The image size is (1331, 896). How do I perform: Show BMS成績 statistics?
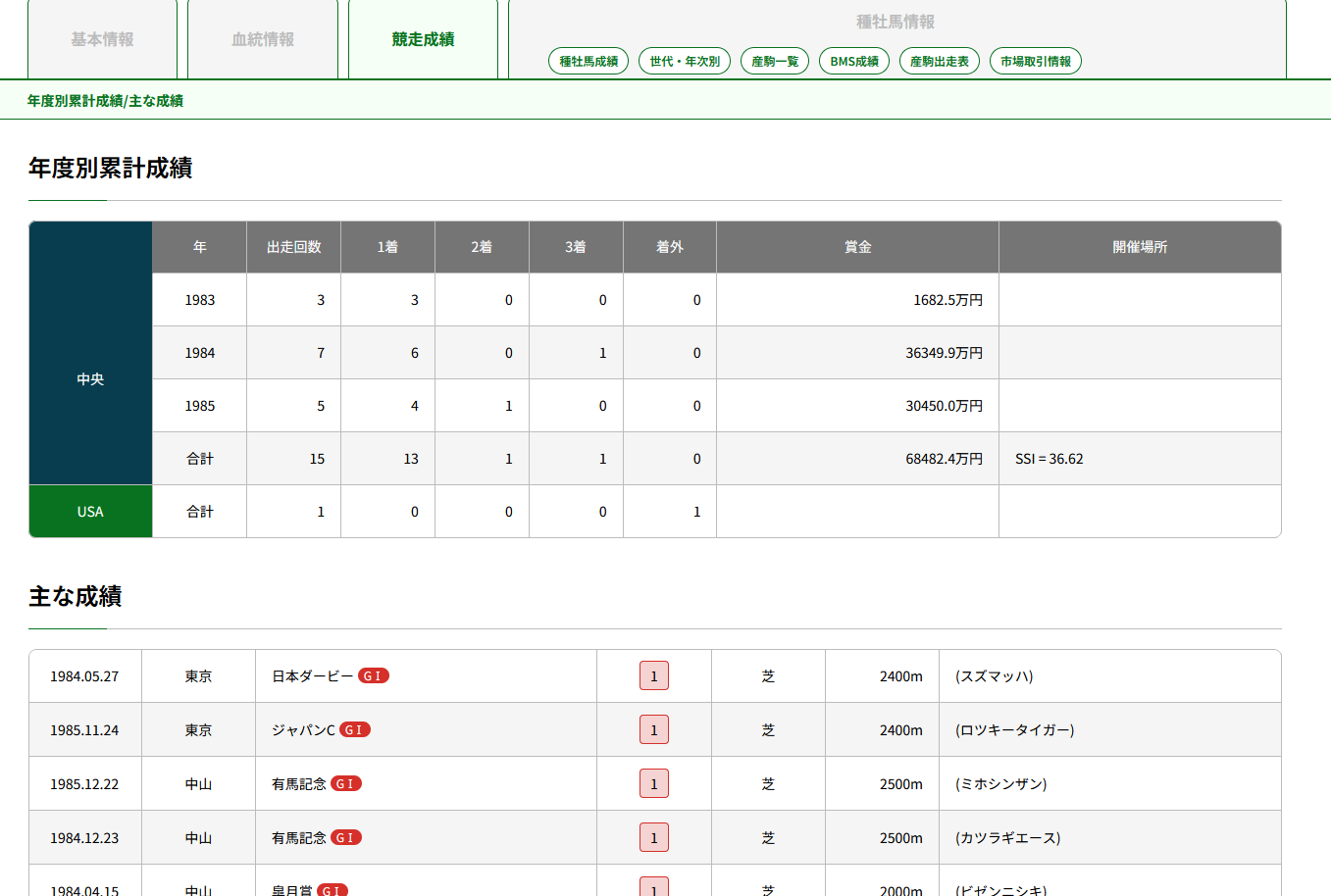pyautogui.click(x=854, y=61)
